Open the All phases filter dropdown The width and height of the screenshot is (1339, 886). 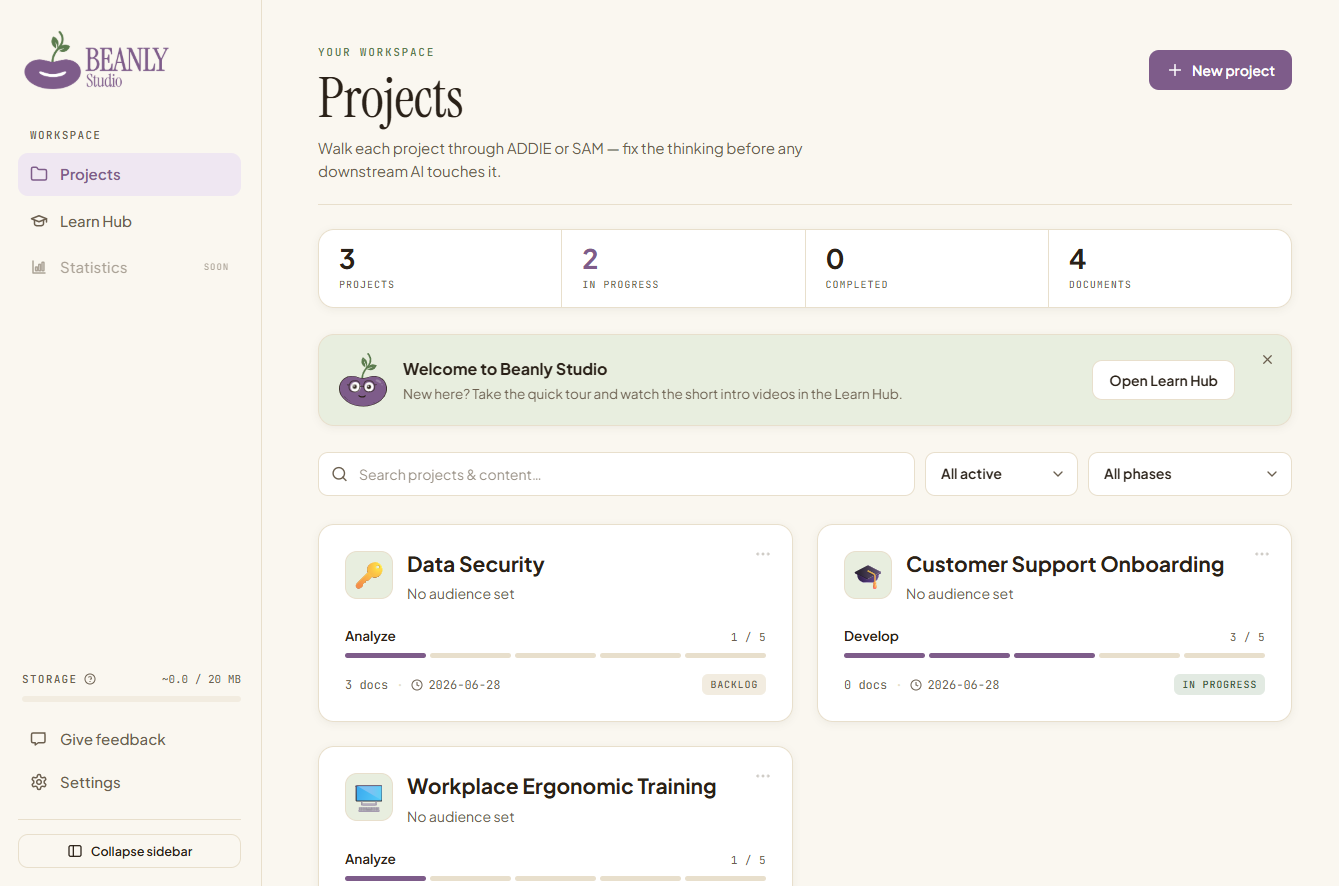click(x=1190, y=474)
